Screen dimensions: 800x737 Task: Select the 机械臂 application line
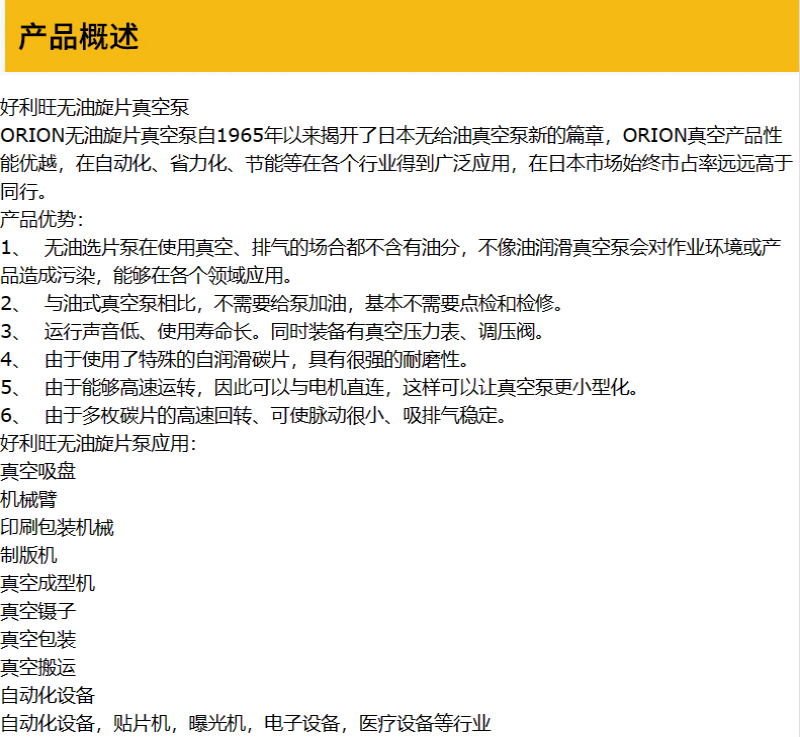29,499
